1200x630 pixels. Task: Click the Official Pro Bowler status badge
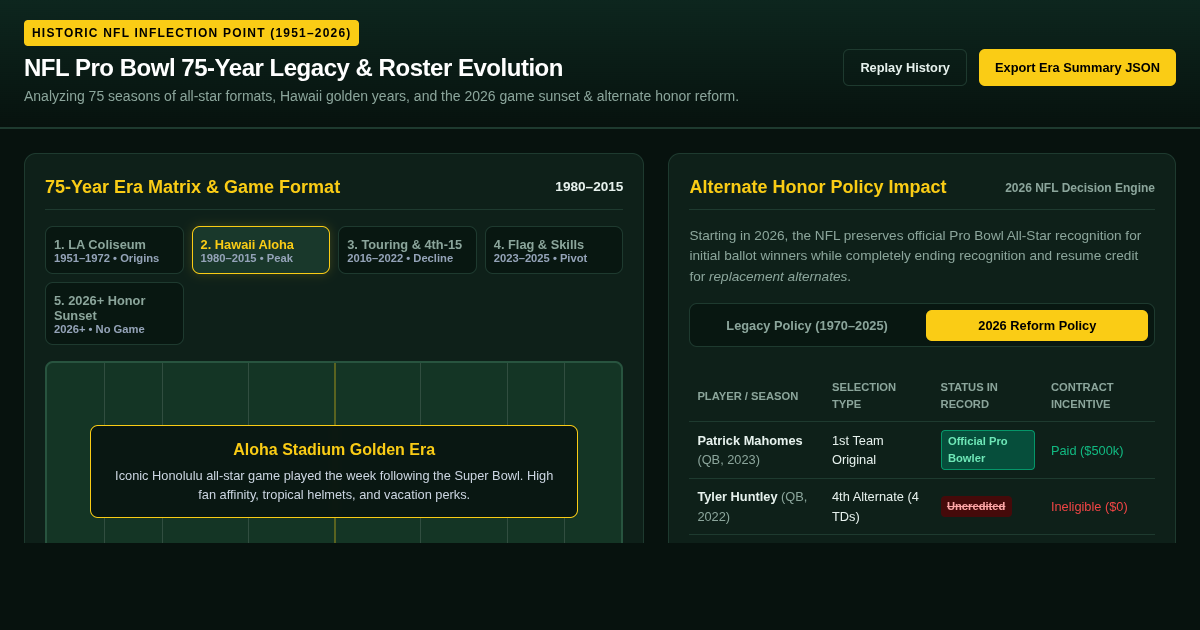coord(988,450)
